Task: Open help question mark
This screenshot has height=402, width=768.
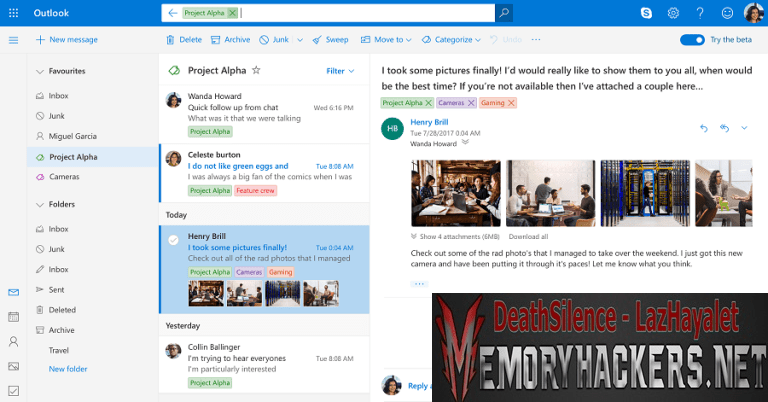Action: [700, 13]
